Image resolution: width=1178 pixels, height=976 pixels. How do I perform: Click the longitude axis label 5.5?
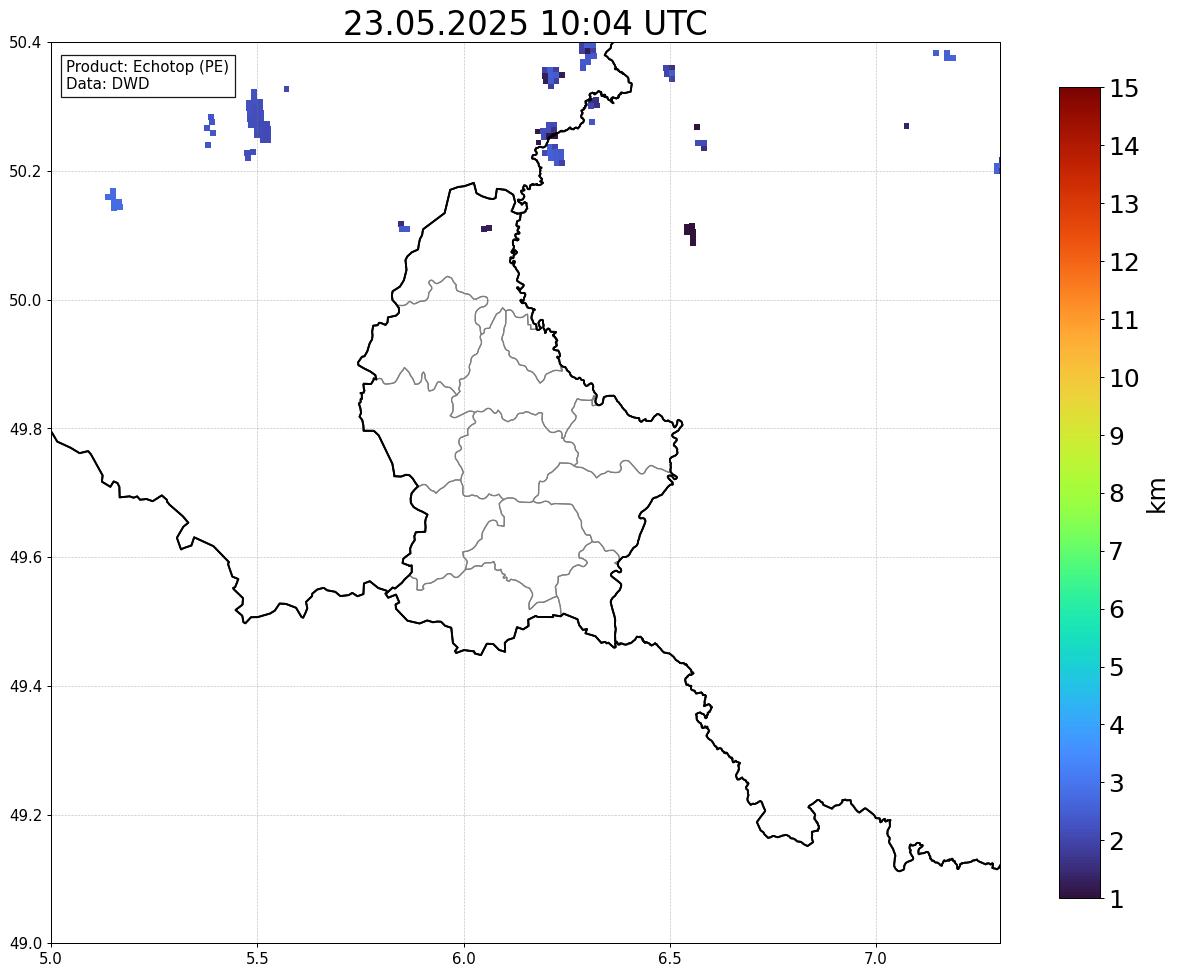258,959
